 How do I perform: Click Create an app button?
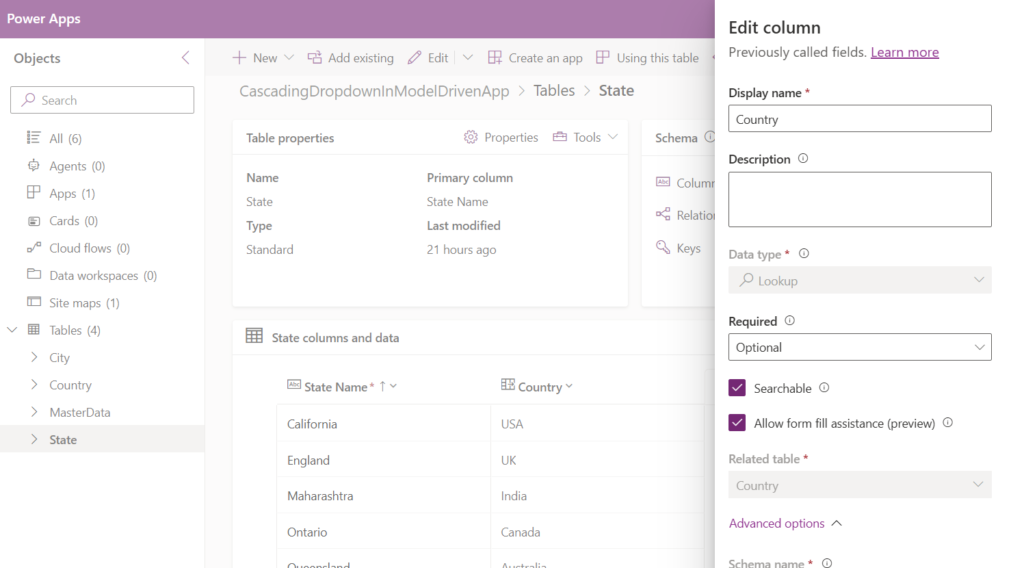pyautogui.click(x=535, y=58)
